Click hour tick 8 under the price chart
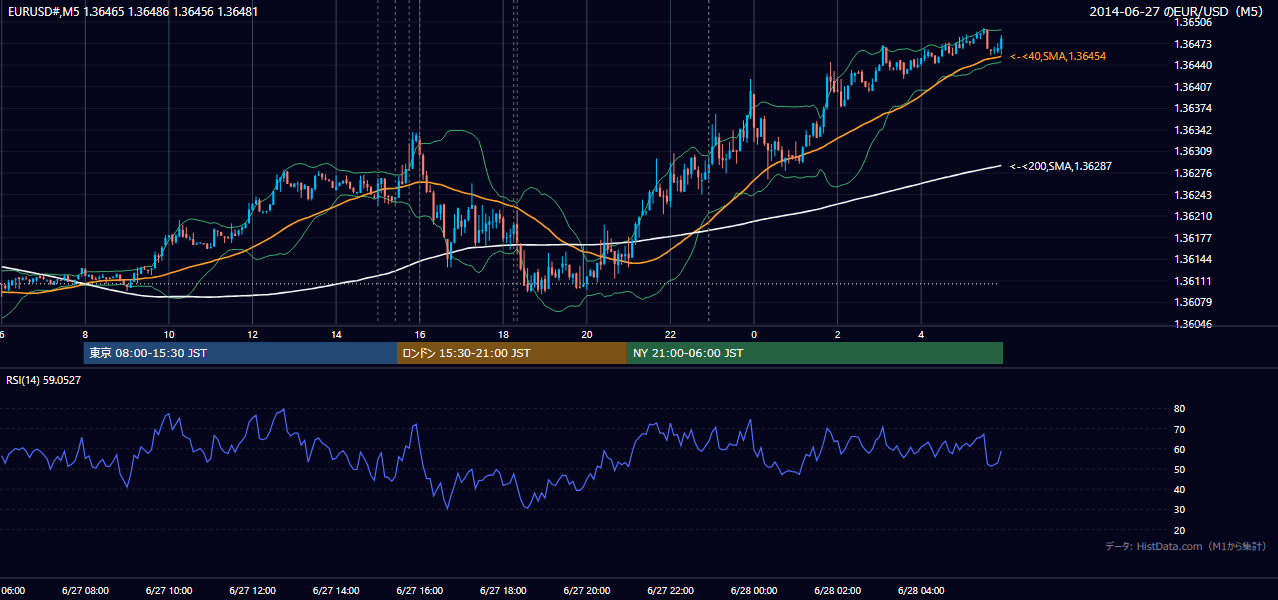Viewport: 1278px width, 600px height. [85, 334]
